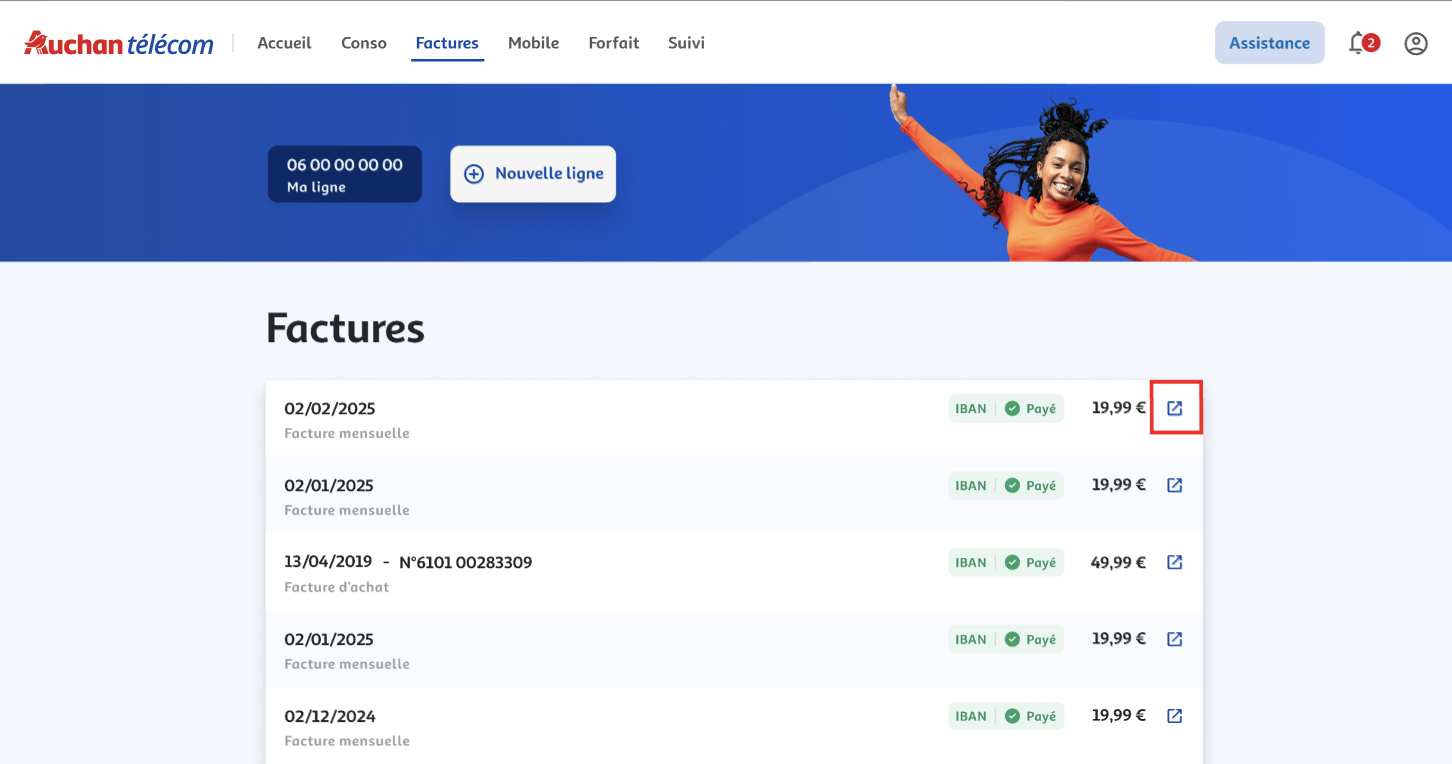The width and height of the screenshot is (1452, 764).
Task: Click the 13/04/2019 invoice number N°6101 00283309
Action: click(465, 562)
